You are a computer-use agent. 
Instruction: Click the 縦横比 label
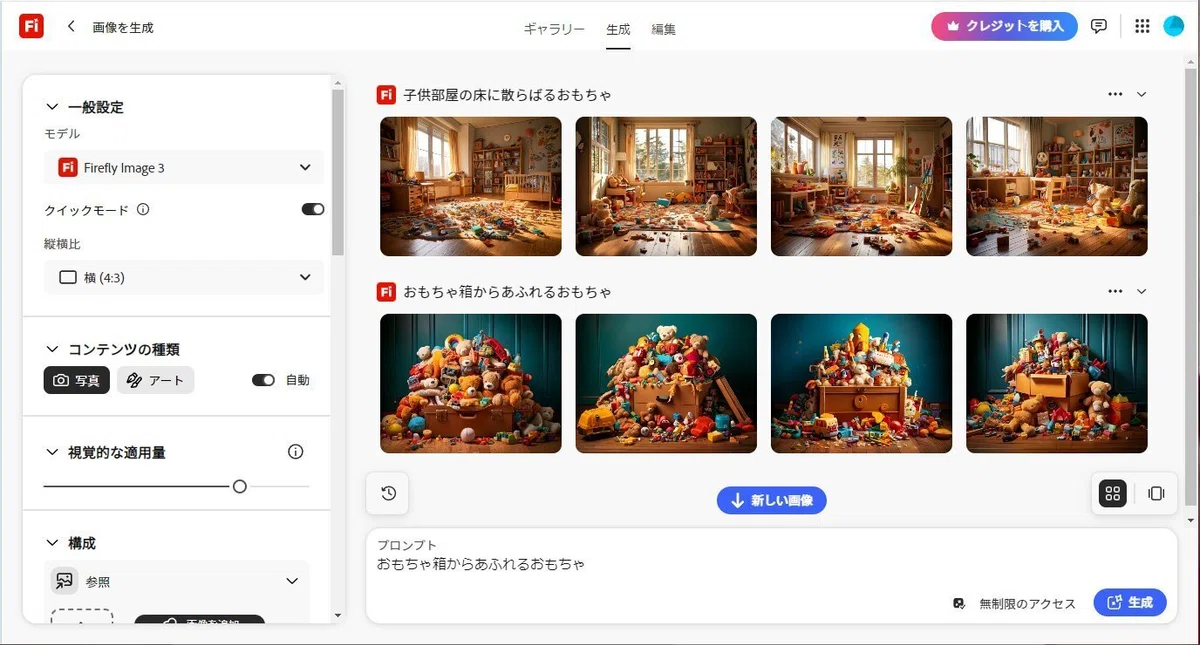[62, 244]
